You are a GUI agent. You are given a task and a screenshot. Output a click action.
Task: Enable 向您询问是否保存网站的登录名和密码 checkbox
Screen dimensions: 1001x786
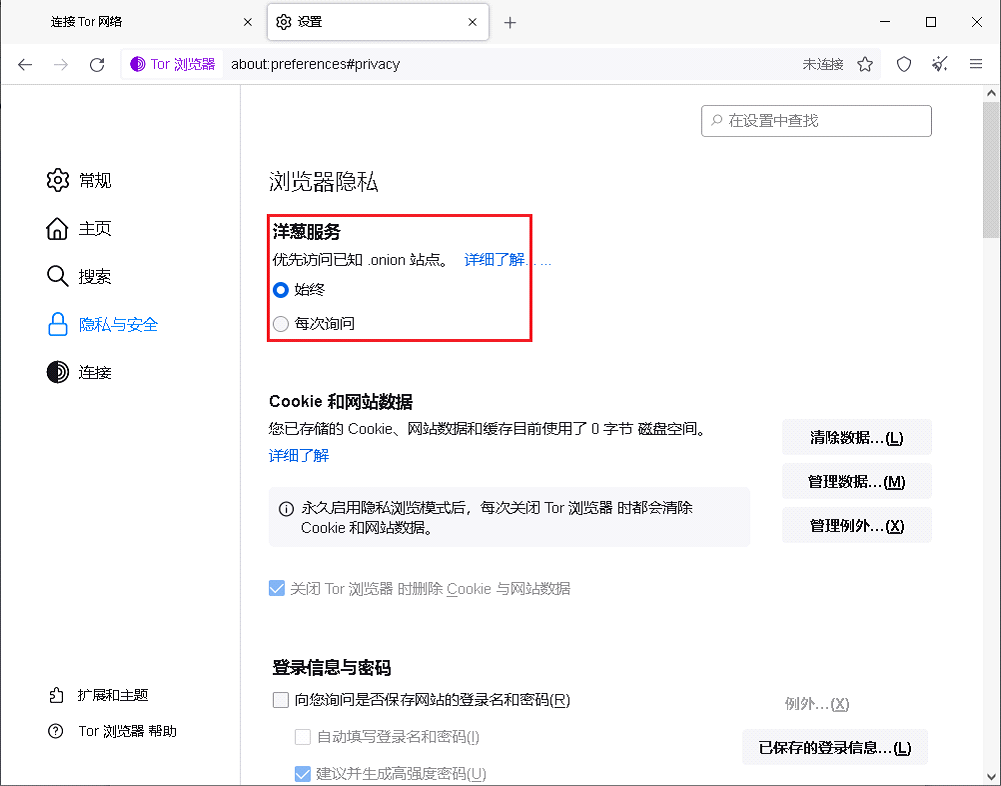281,700
